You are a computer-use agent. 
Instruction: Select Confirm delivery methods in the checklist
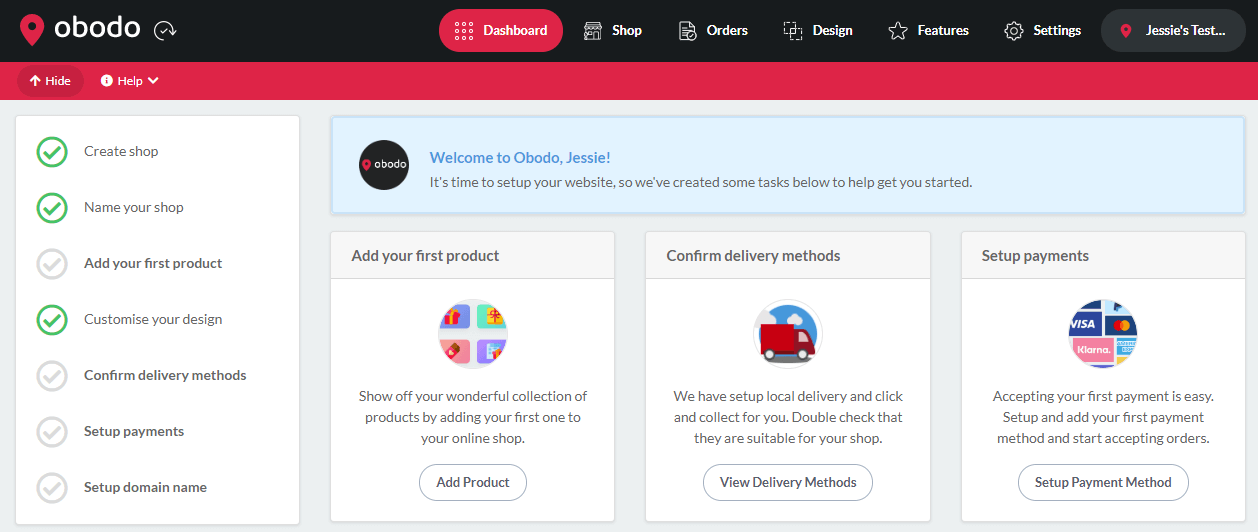(165, 376)
